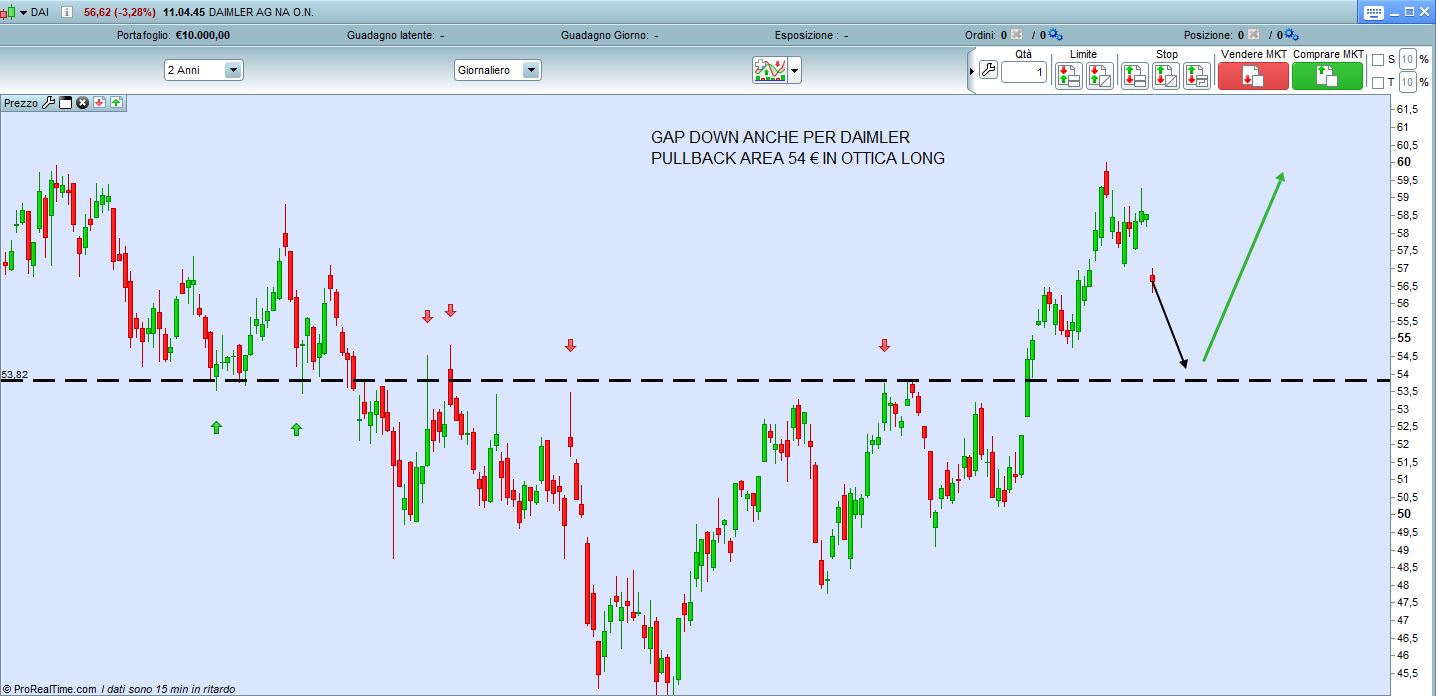Select the GAP DOWN ANCHE PER DAIMLER annotation
1436x696 pixels.
click(781, 137)
